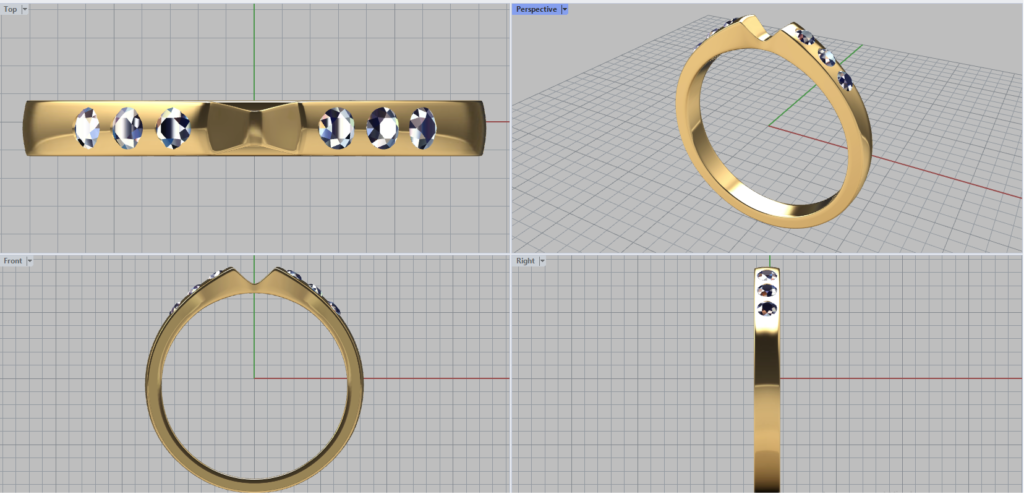Click the gold band in Right view
Image resolution: width=1024 pixels, height=494 pixels.
[767, 400]
